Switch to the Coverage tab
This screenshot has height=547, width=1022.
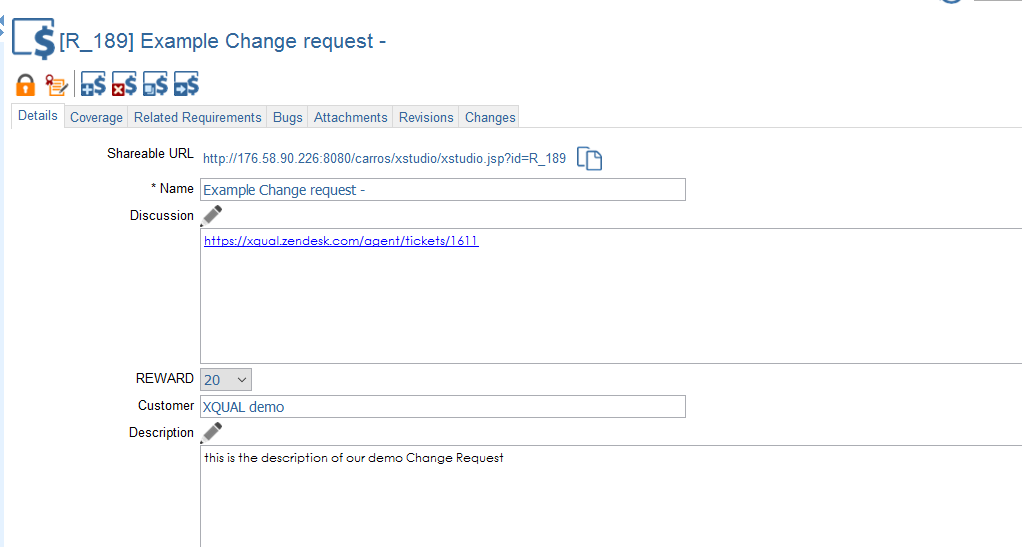click(x=96, y=117)
